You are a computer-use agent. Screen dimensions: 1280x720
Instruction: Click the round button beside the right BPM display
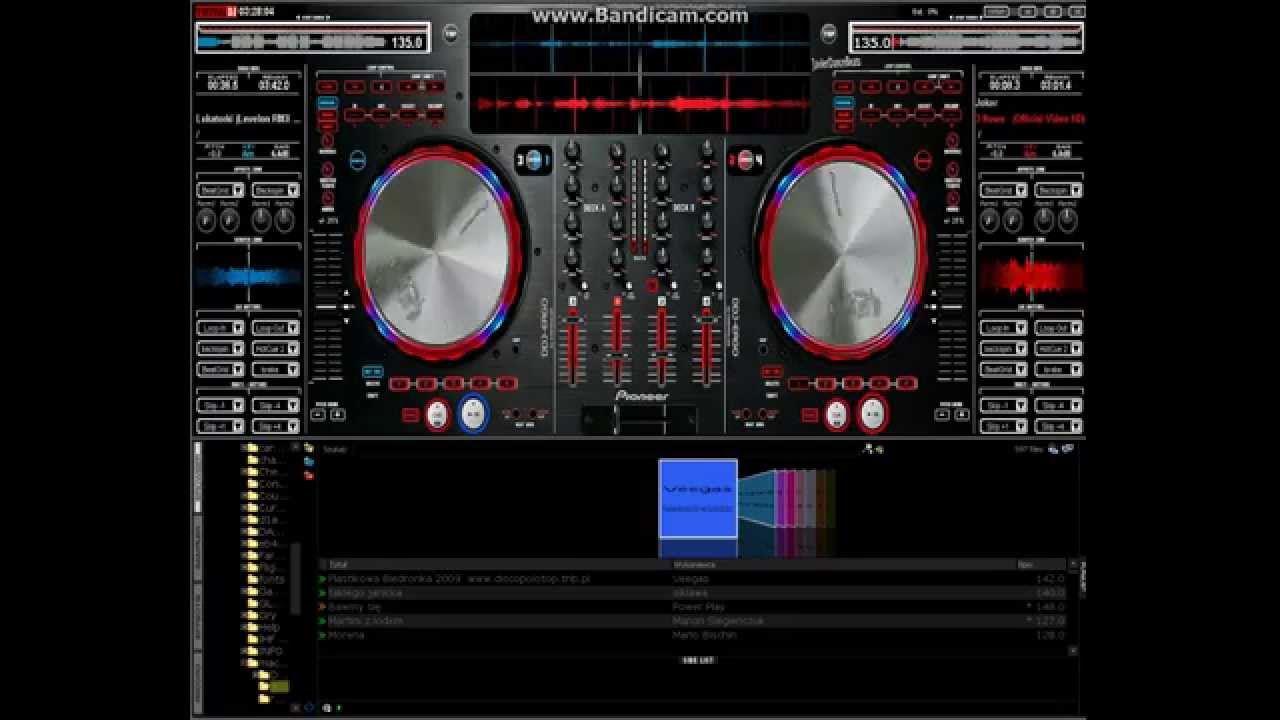[x=828, y=34]
